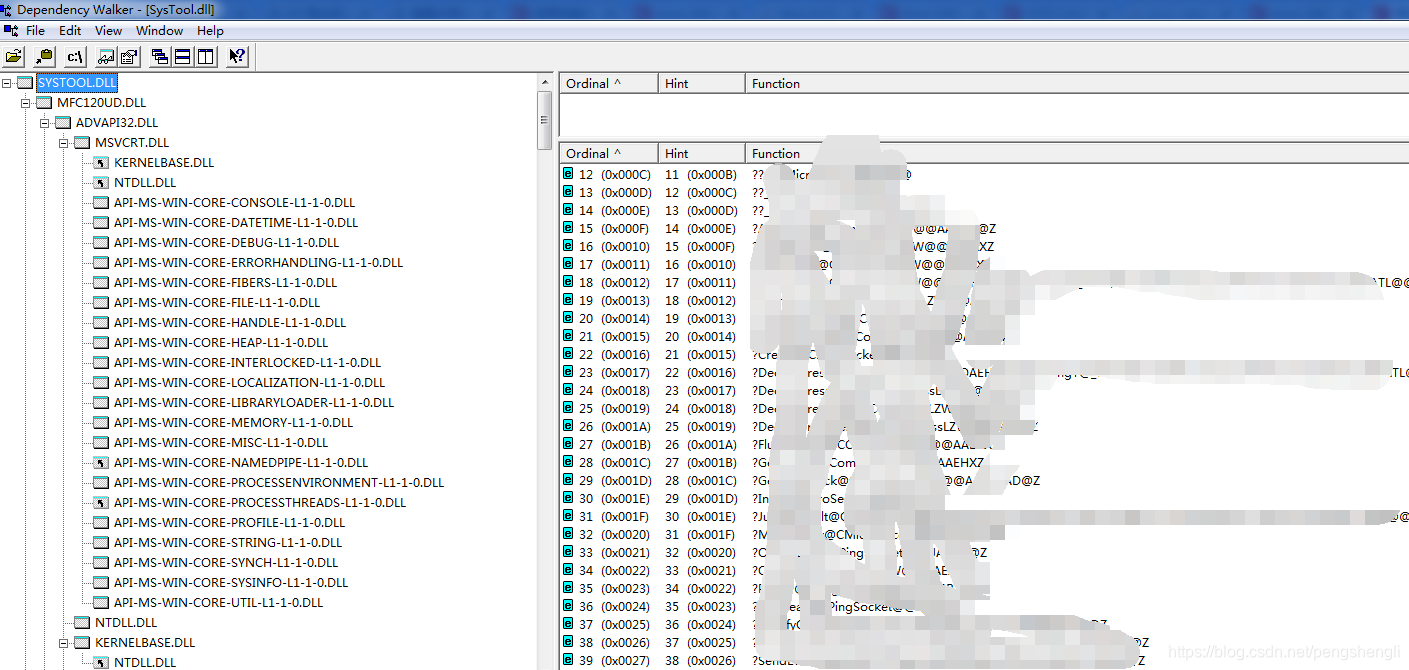This screenshot has height=670, width=1409.
Task: Select API-MS-WIN-CORE-PROFILE-L1-1-0.DLL in tree
Action: coord(229,523)
